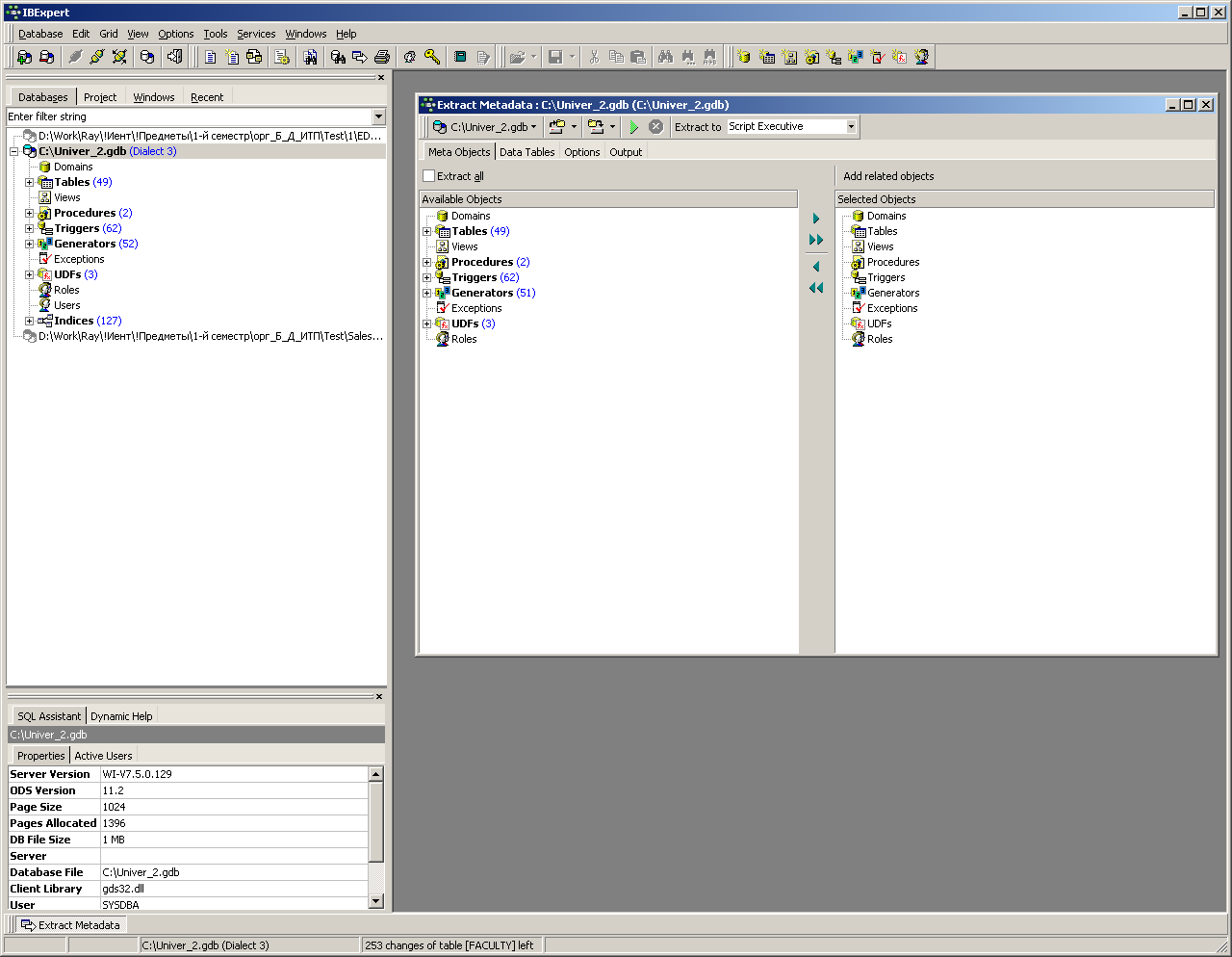Close the database explorer panel with its x
Image resolution: width=1232 pixels, height=957 pixels.
pyautogui.click(x=380, y=78)
